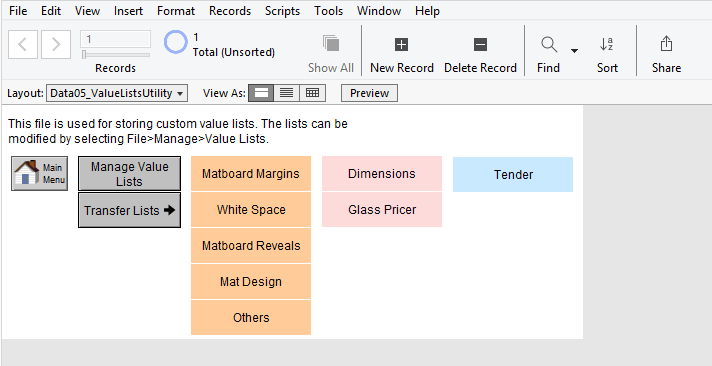Expand the Find options dropdown arrow

[x=574, y=50]
